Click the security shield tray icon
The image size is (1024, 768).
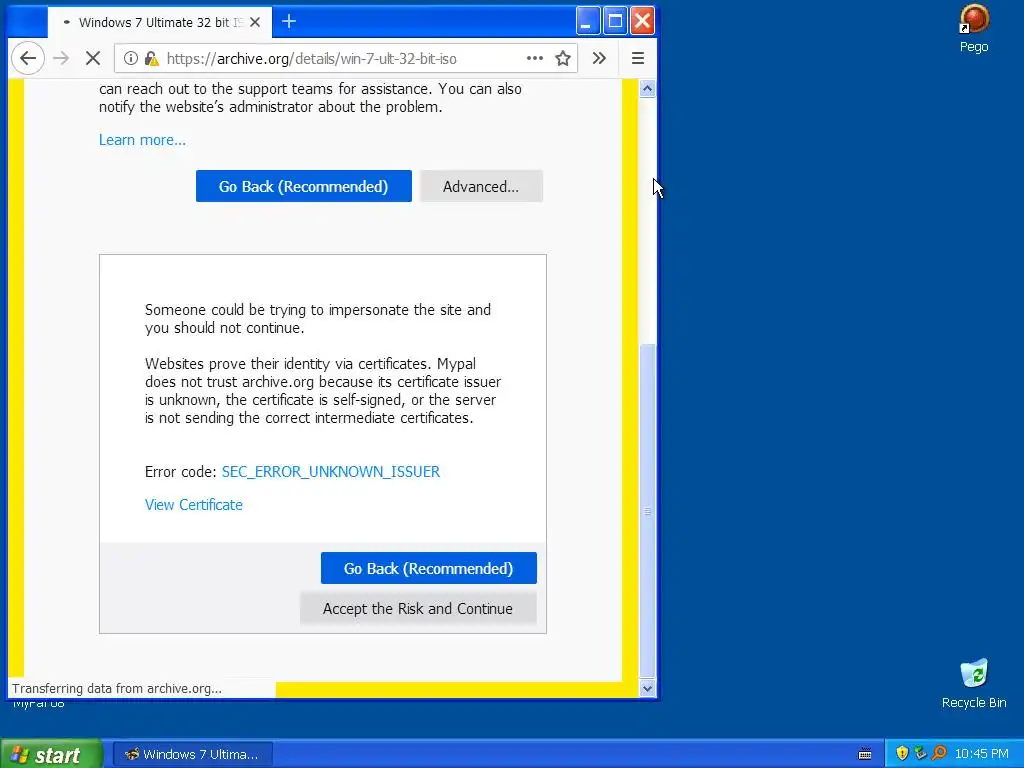tap(902, 754)
